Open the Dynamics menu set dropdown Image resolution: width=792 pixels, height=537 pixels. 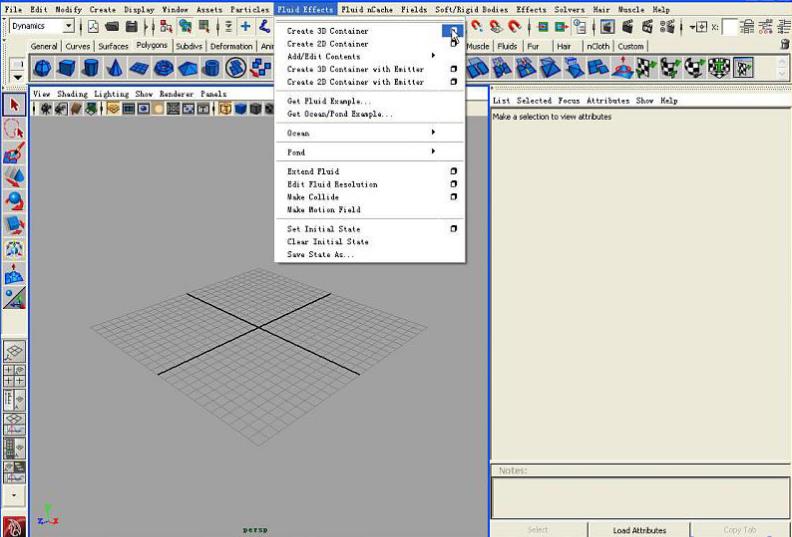(69, 26)
